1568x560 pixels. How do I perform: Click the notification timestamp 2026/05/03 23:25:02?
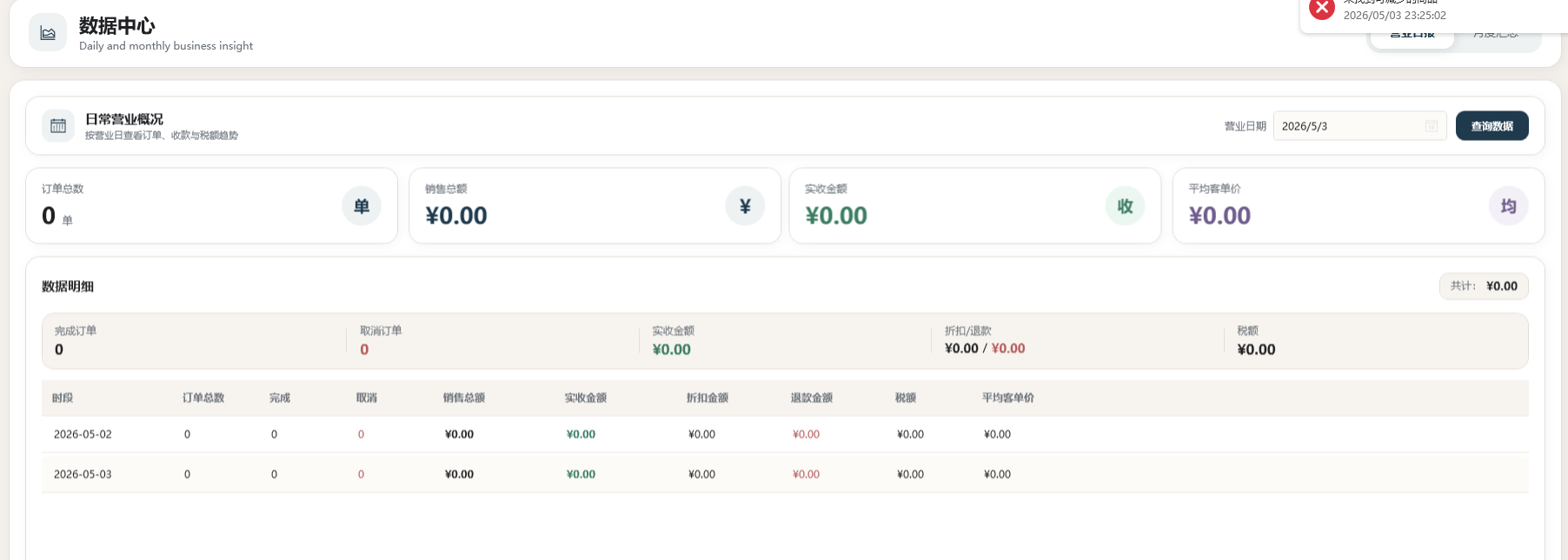(x=1395, y=15)
